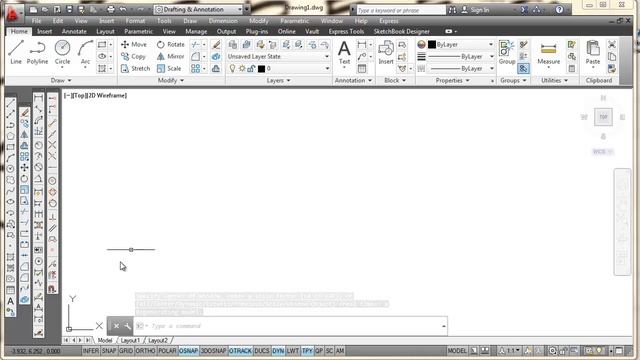Click the Paste icon
Viewport: 640px width, 360px height.
[x=593, y=52]
